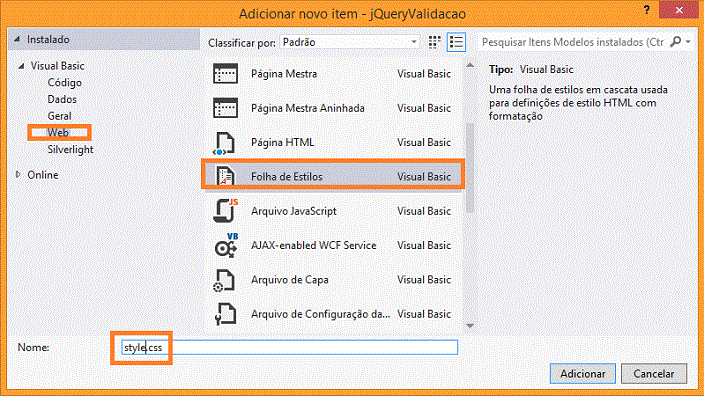
Task: Select Folha de Estilos item name
Action: coord(286,176)
